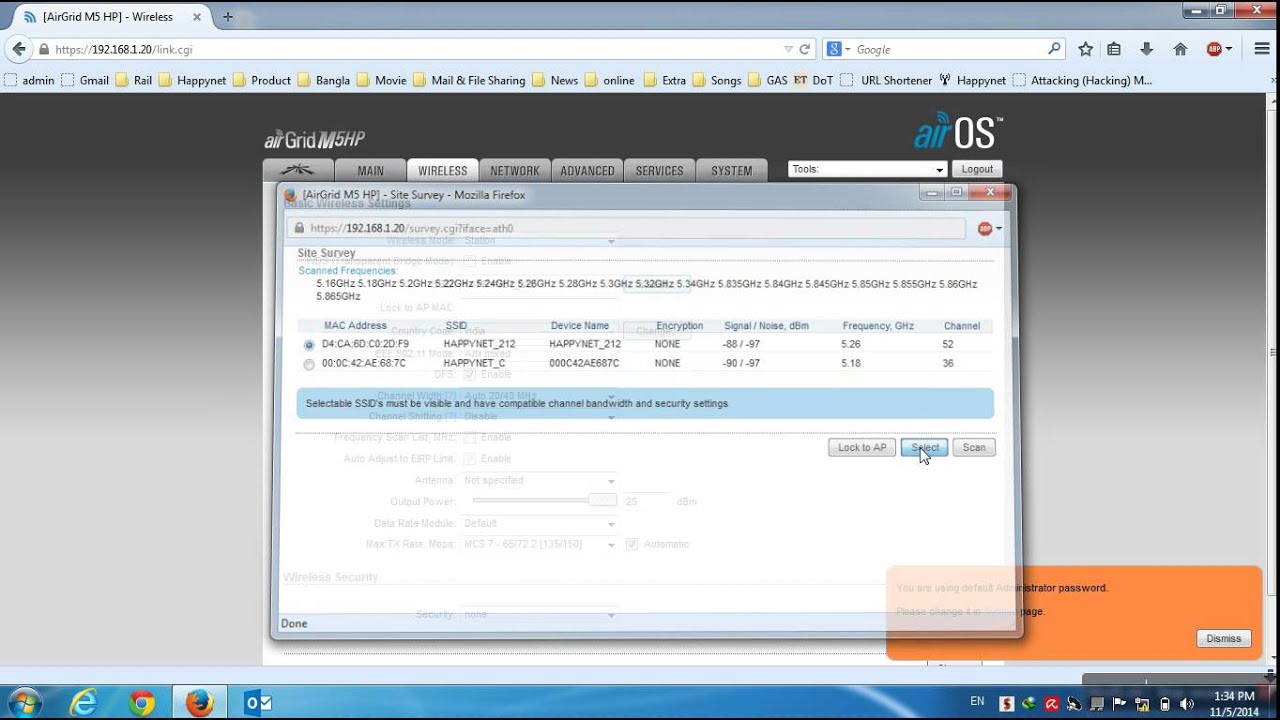Open the bookmarks list icon
1280x720 pixels.
[1114, 49]
